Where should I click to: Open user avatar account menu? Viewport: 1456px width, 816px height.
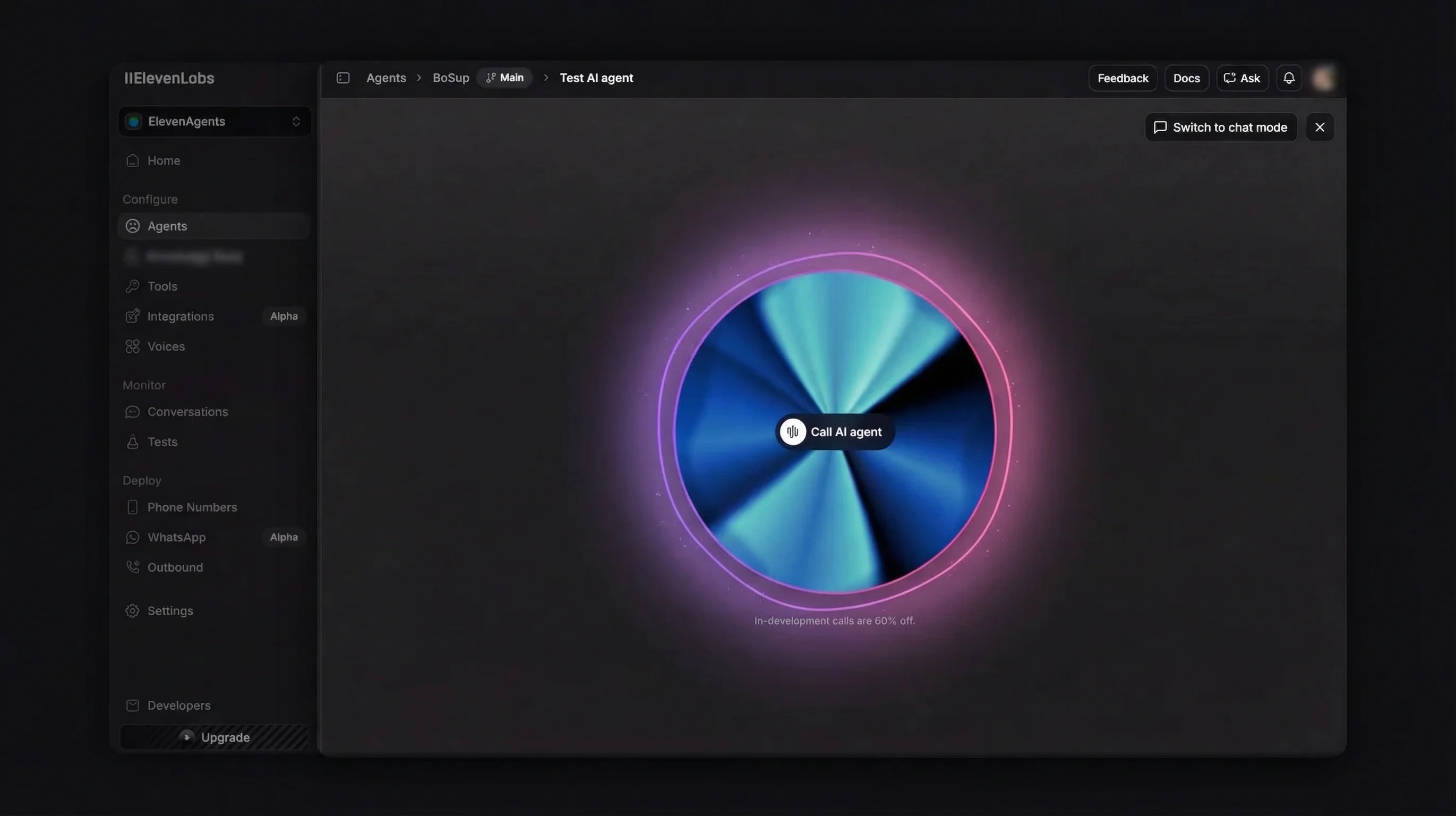(x=1323, y=78)
